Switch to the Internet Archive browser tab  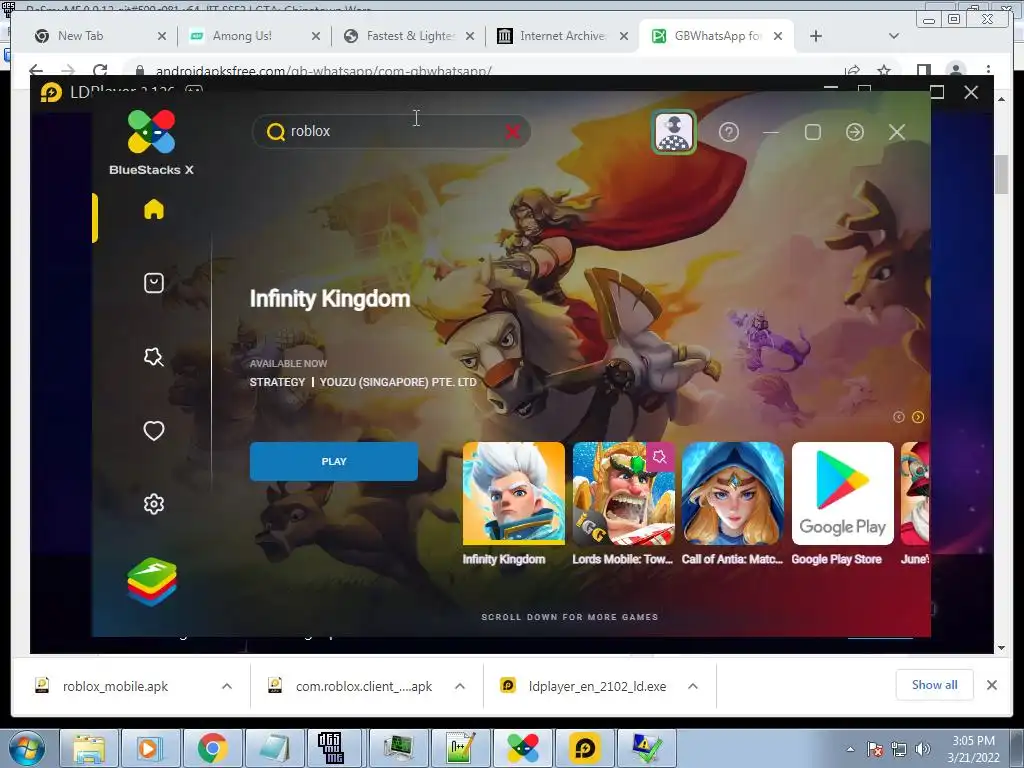click(563, 36)
